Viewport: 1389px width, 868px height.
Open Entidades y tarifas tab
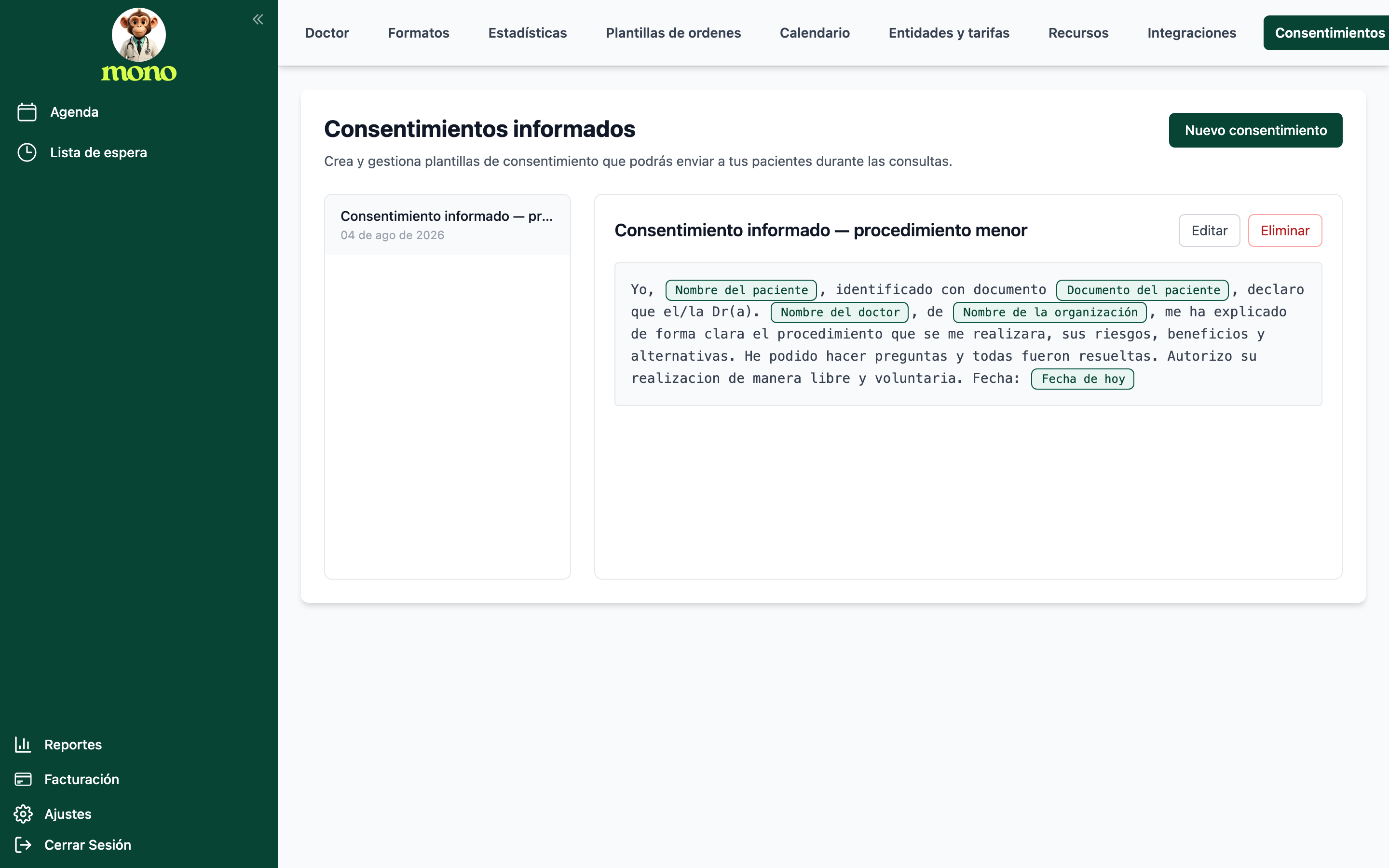(x=949, y=33)
